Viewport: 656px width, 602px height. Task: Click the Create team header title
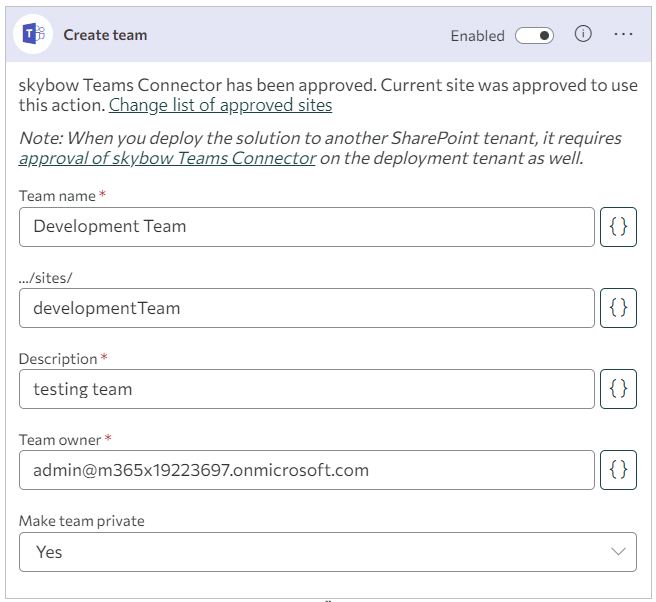point(105,35)
